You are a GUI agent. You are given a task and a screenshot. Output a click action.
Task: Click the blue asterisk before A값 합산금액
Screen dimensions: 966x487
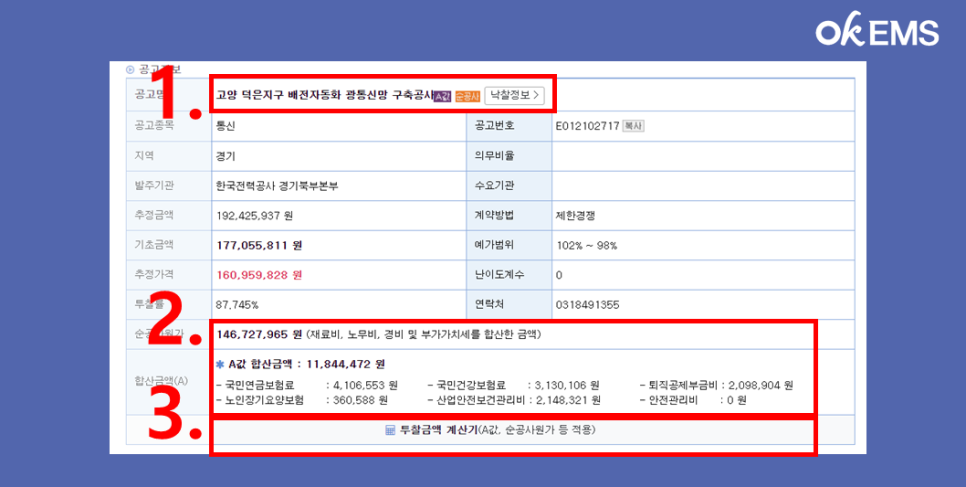[221, 364]
